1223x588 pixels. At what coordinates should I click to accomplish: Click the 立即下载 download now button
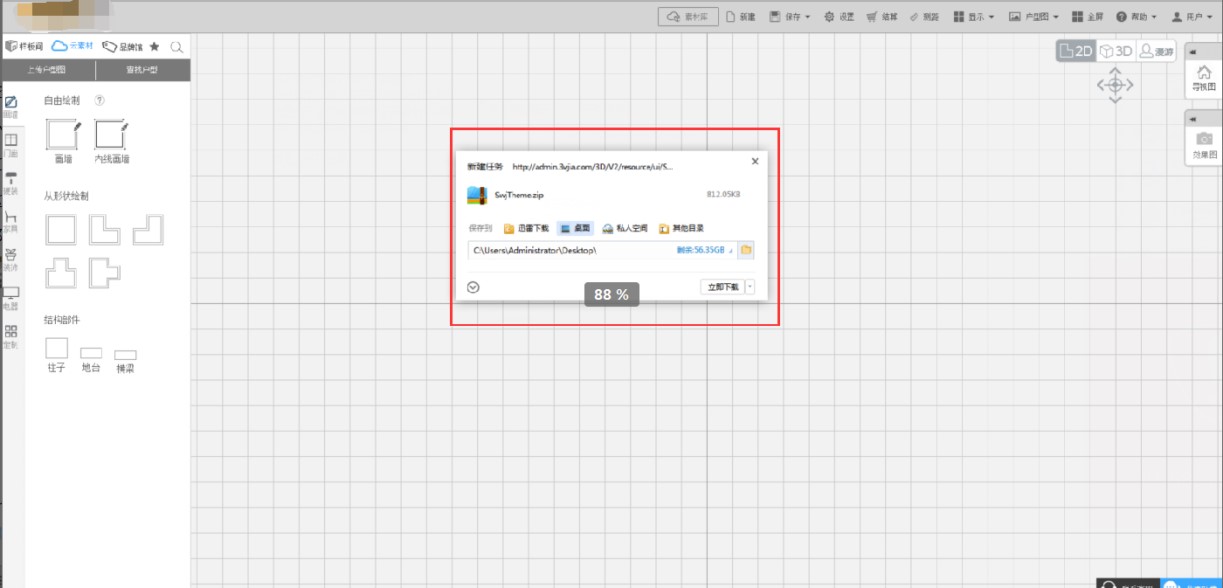pyautogui.click(x=722, y=287)
